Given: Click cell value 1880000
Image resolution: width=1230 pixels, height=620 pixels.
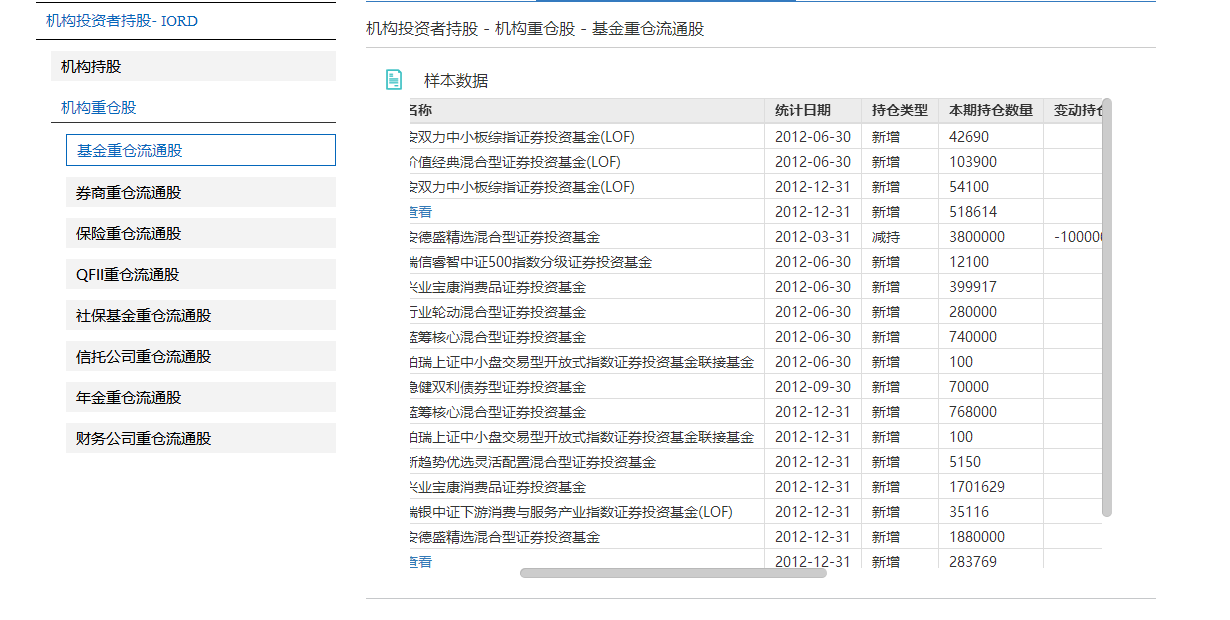Looking at the screenshot, I should pos(977,537).
